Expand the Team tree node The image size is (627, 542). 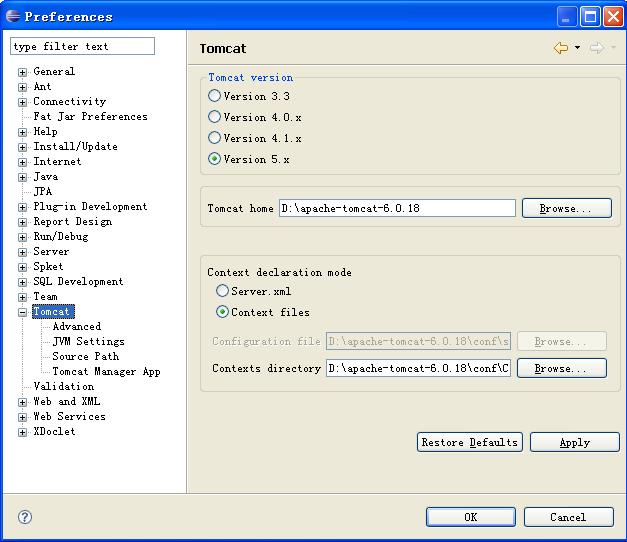coord(22,297)
